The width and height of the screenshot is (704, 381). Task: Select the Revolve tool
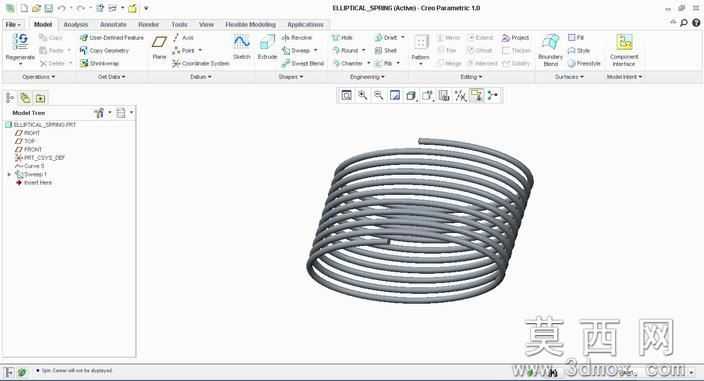(x=297, y=38)
